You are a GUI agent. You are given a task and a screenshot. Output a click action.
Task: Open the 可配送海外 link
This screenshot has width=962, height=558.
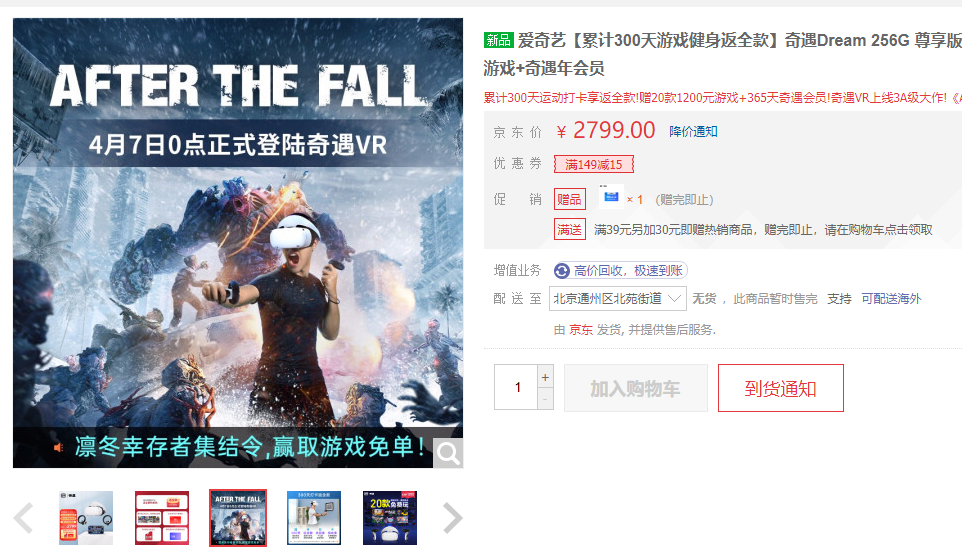click(x=891, y=299)
